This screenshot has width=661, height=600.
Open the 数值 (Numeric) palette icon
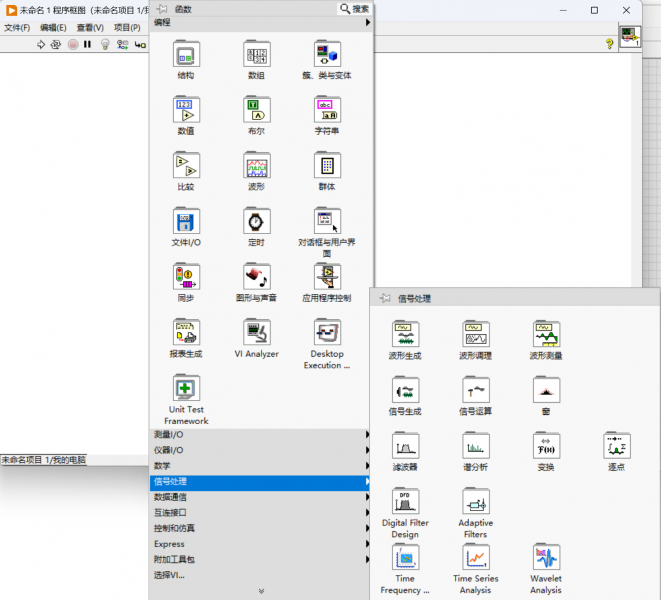click(x=186, y=110)
